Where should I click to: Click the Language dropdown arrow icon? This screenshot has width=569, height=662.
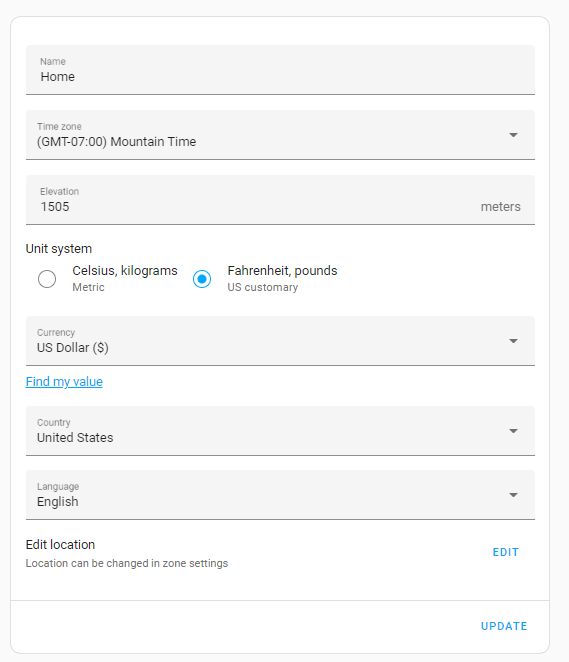tap(513, 495)
